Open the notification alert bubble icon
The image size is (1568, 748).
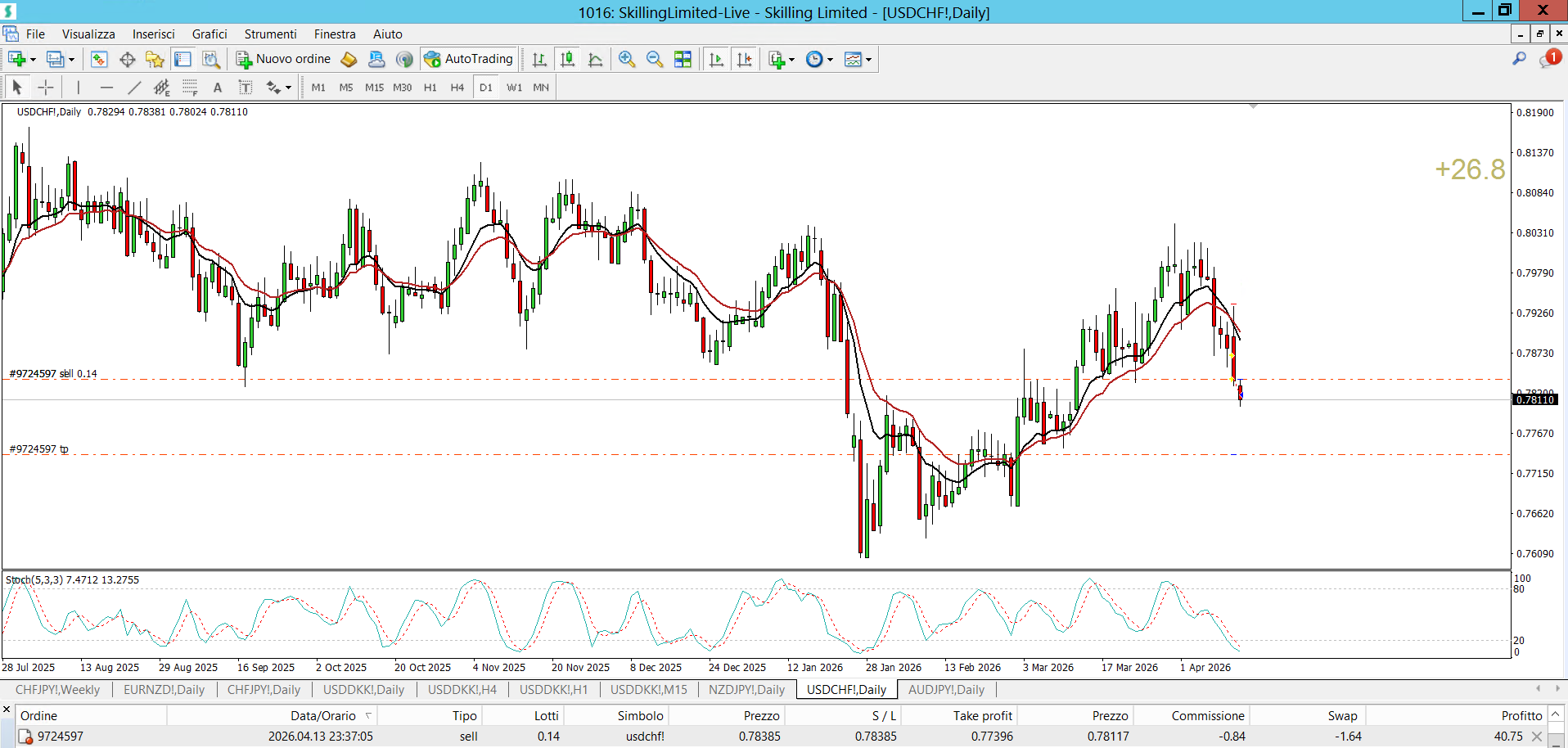click(1549, 59)
